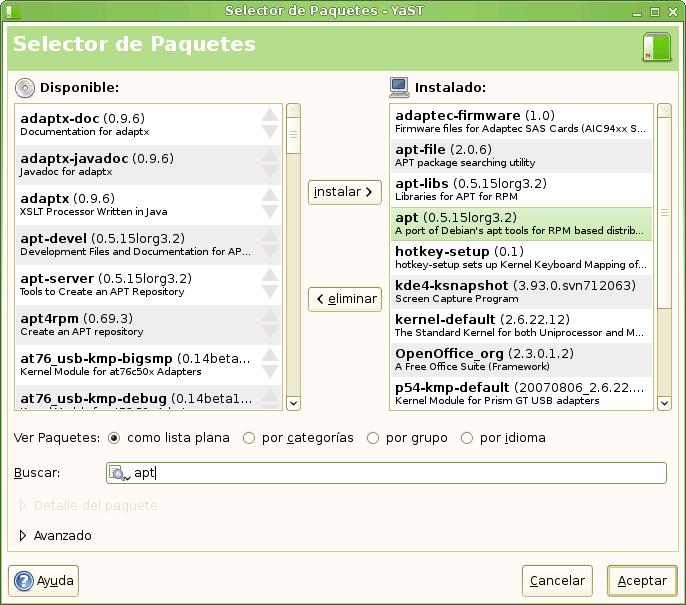Screen dimensions: 686x605
Task: Click up arrow of Instalado list scrollbar
Action: pos(664,111)
